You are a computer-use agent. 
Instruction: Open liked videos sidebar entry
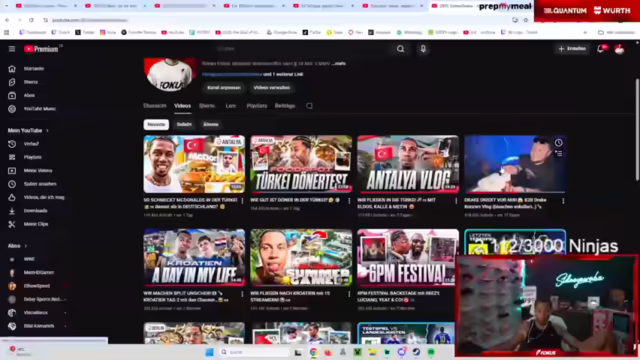coord(44,198)
